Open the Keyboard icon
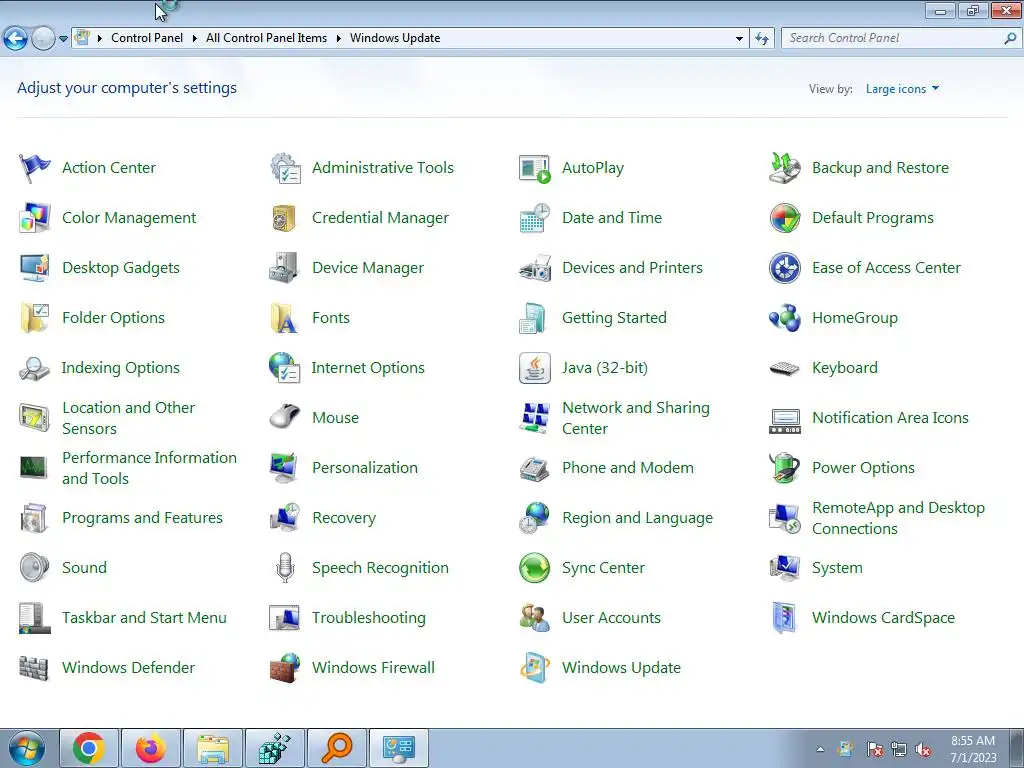 pyautogui.click(x=784, y=368)
